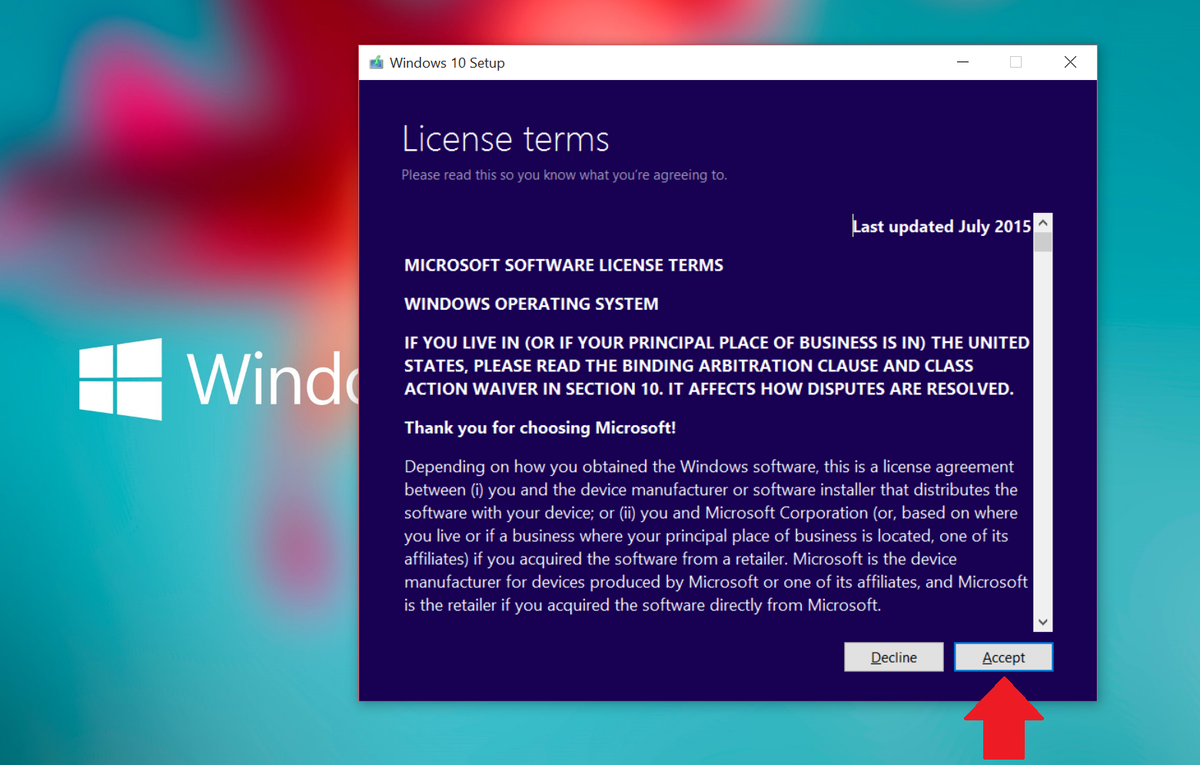Click the Windows 10 Setup title bar icon

[376, 62]
